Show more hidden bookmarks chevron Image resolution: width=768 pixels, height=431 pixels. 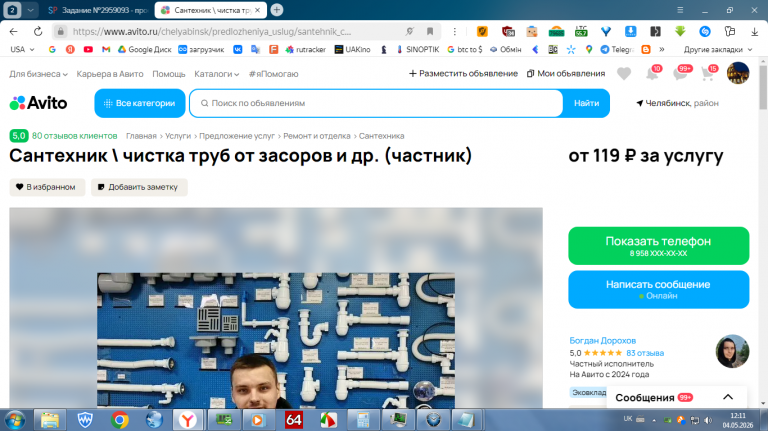662,49
